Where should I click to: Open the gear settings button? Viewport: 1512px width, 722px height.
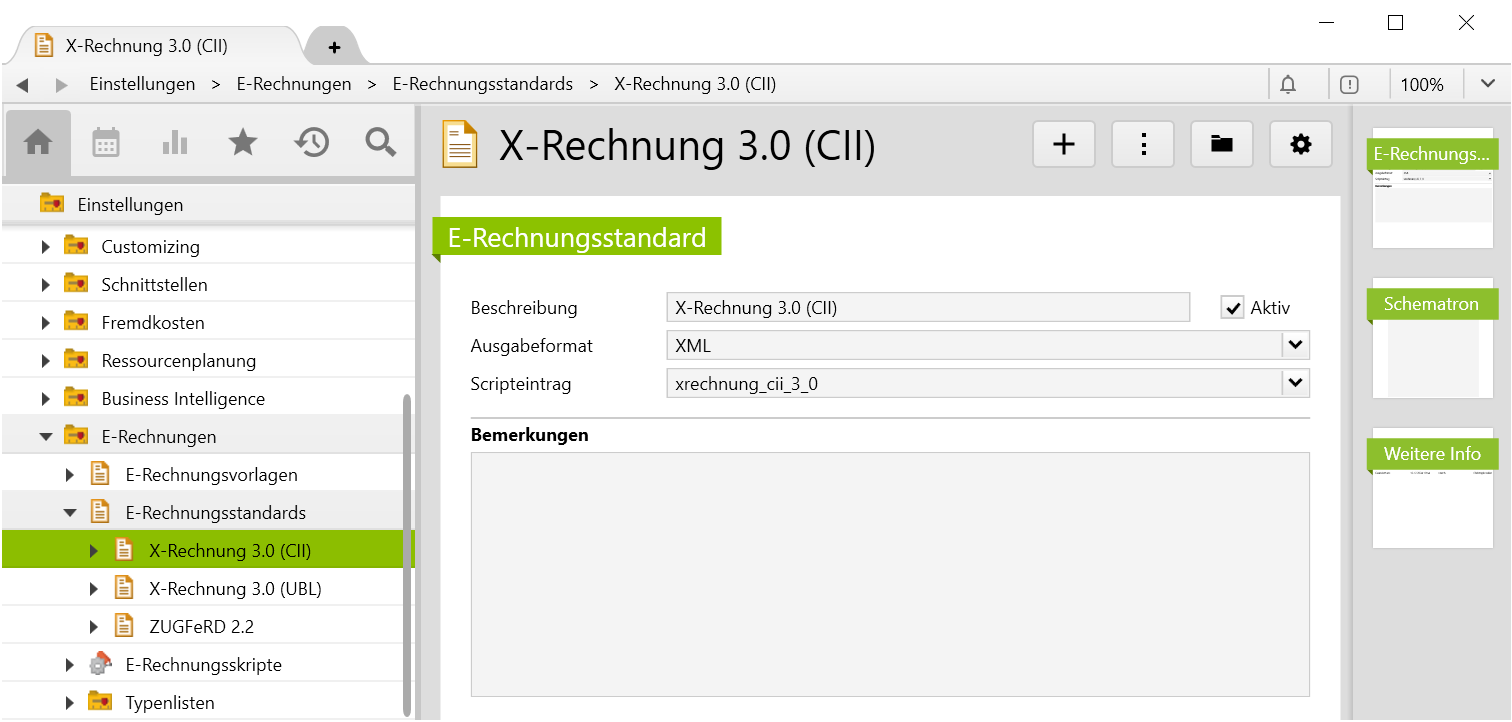1300,145
